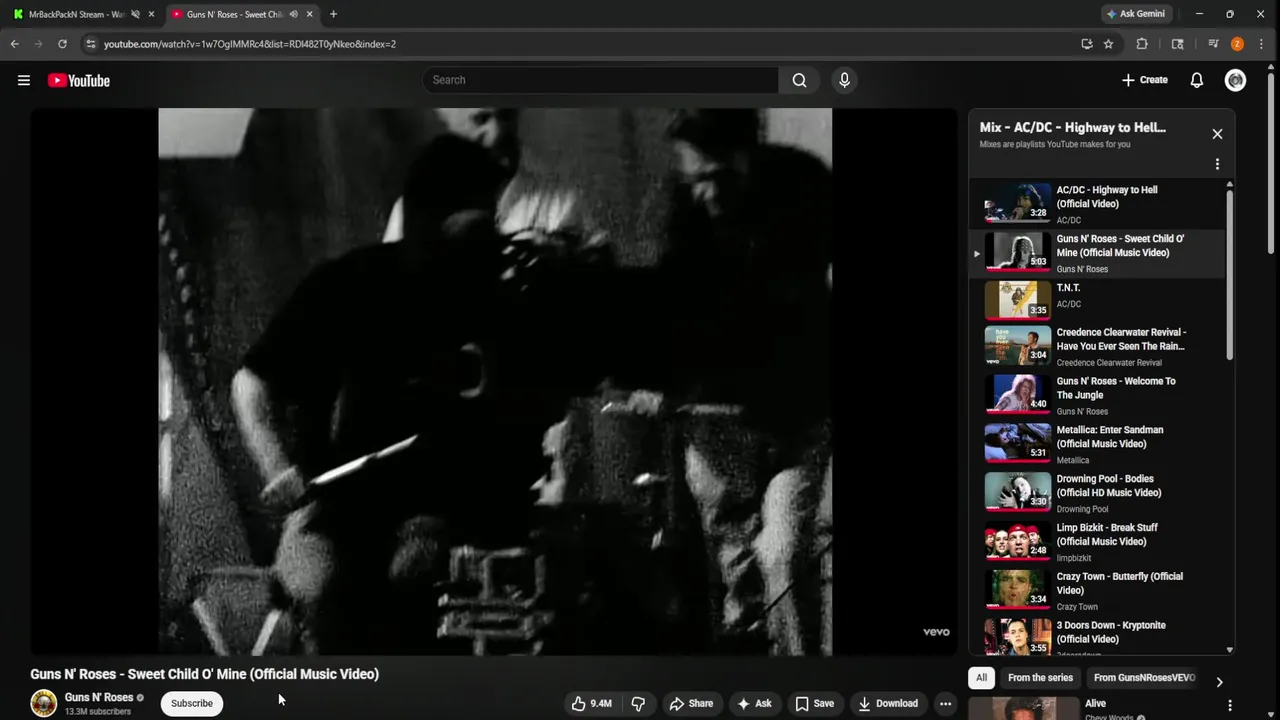Viewport: 1280px width, 720px height.
Task: Play Welcome To The Jungle from playlist
Action: pyautogui.click(x=1097, y=395)
